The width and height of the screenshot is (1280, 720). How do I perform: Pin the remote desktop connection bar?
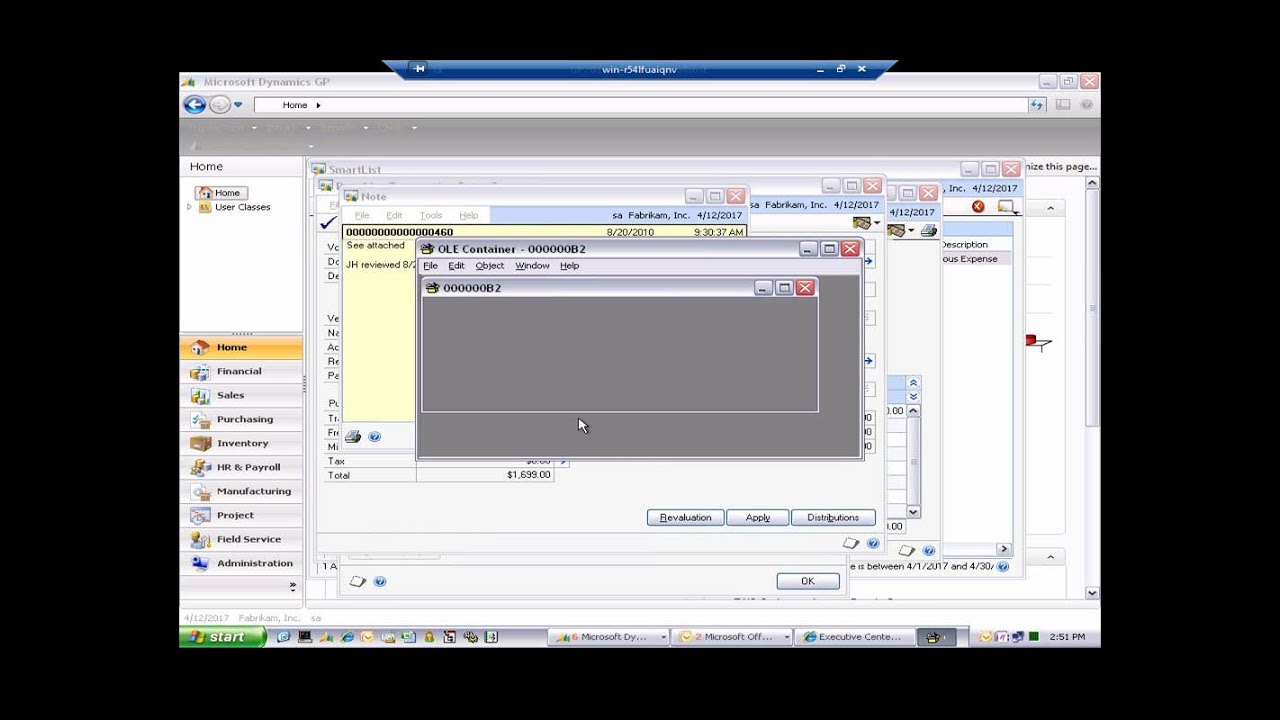click(419, 69)
